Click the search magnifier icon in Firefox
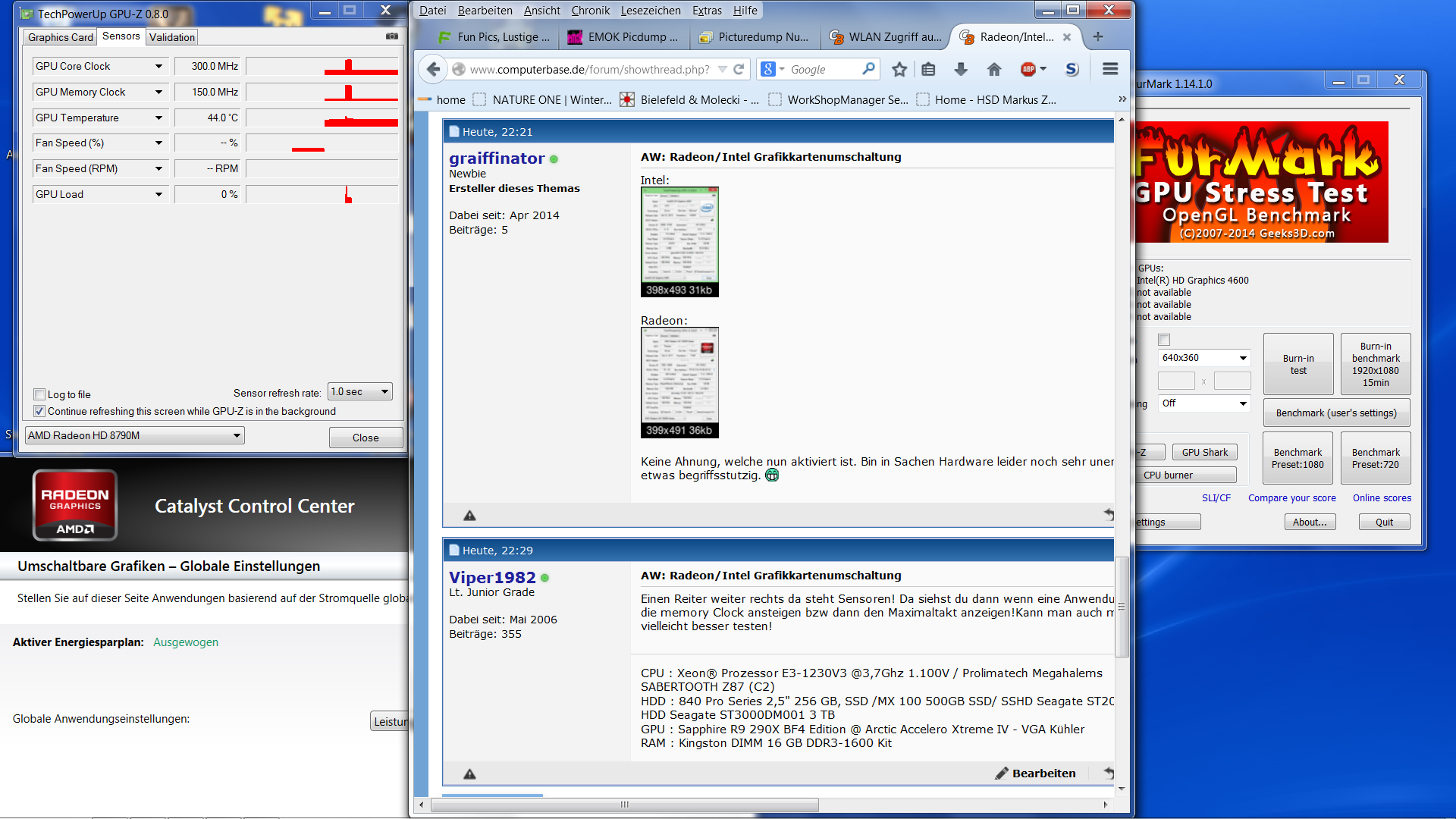This screenshot has width=1456, height=819. tap(868, 69)
